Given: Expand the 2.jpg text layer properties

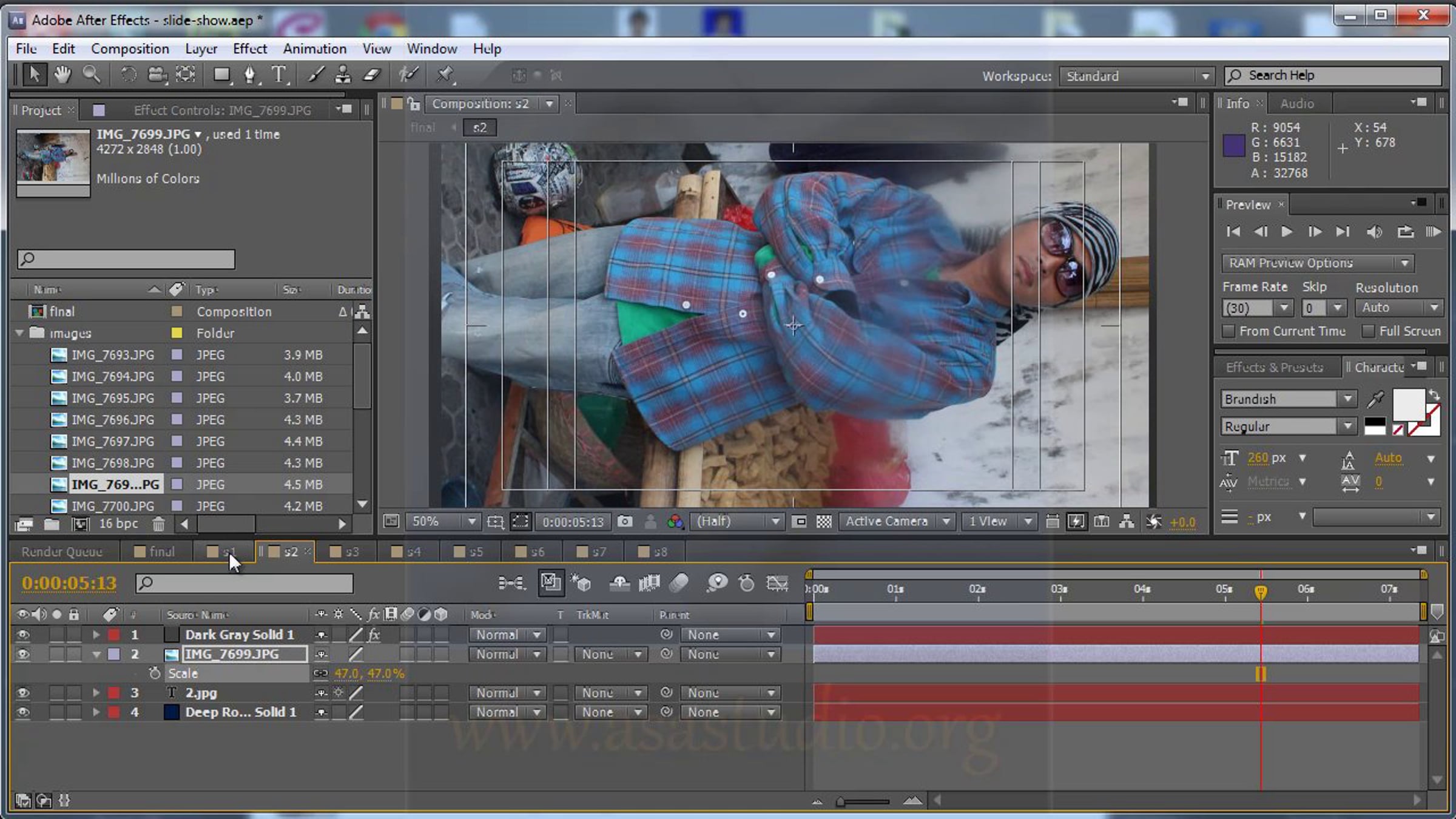Looking at the screenshot, I should [x=96, y=693].
